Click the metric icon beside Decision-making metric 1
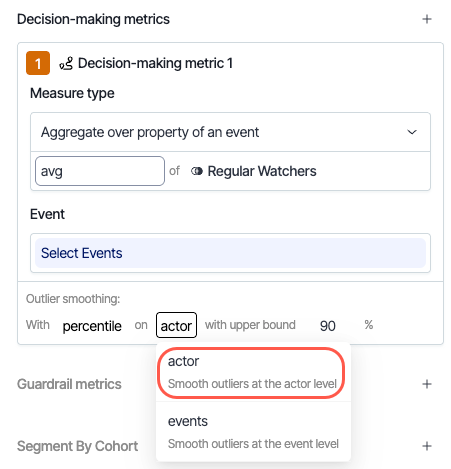The image size is (451, 469). [66, 63]
